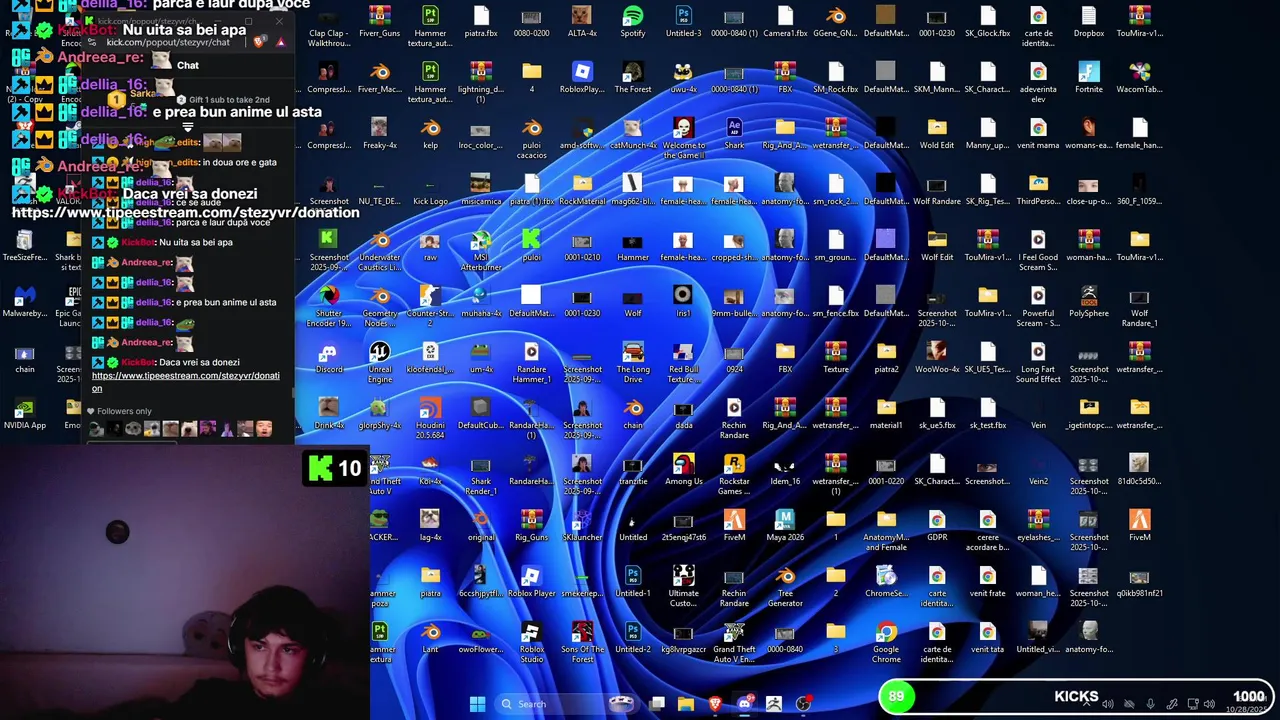1280x720 pixels.
Task: Launch the Fortnite shortcut
Action: click(x=1089, y=78)
